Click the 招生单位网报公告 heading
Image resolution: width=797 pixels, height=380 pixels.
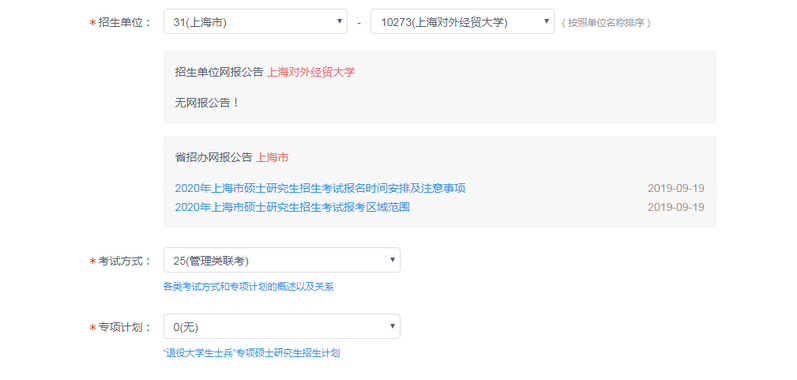pos(219,72)
